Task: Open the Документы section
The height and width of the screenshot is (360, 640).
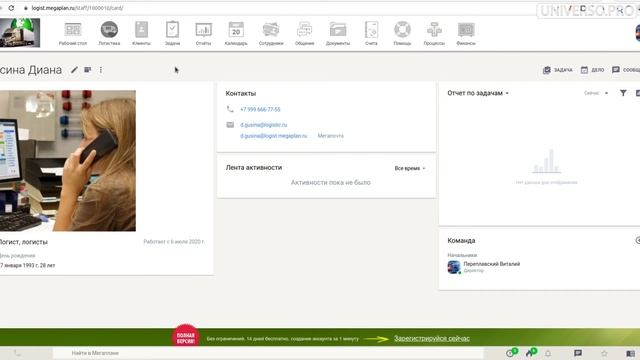Action: click(x=338, y=33)
